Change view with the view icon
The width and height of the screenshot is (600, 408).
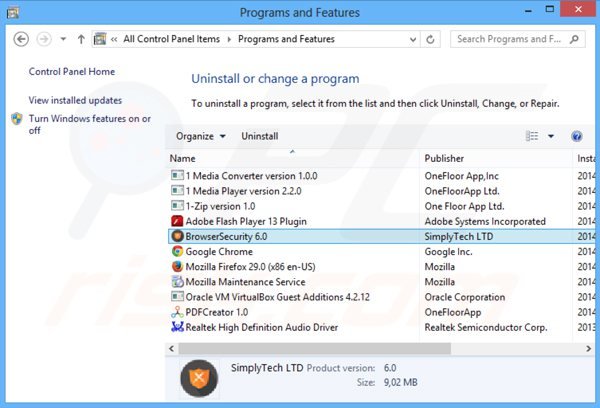point(532,136)
